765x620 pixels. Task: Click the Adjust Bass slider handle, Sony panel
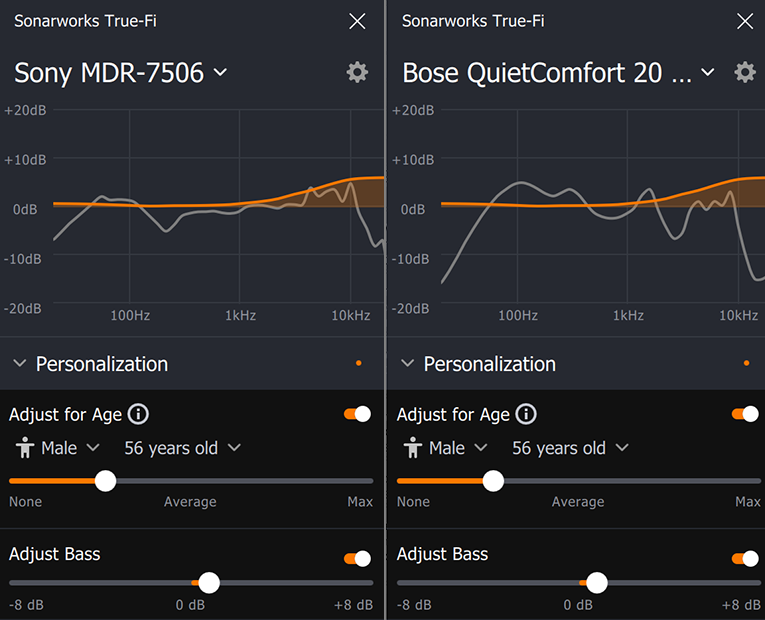[x=209, y=582]
